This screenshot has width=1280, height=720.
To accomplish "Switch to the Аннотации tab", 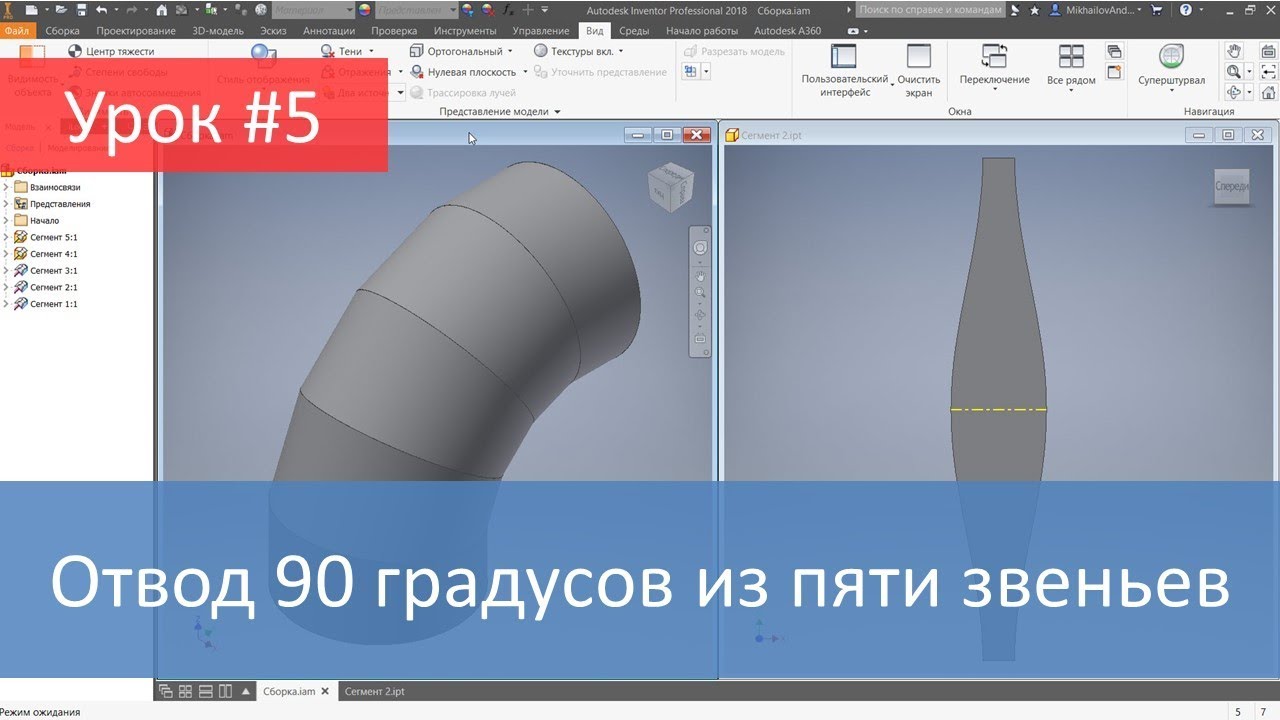I will (328, 31).
